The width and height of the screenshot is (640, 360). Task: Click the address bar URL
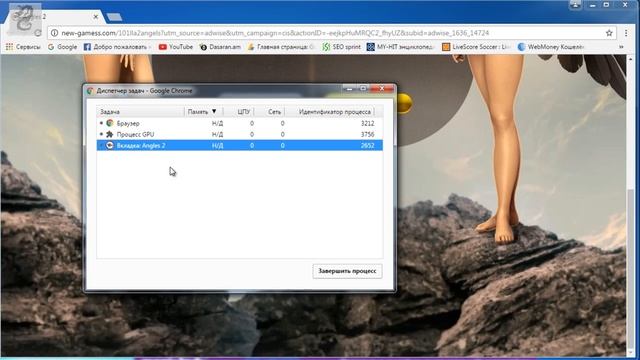[275, 33]
